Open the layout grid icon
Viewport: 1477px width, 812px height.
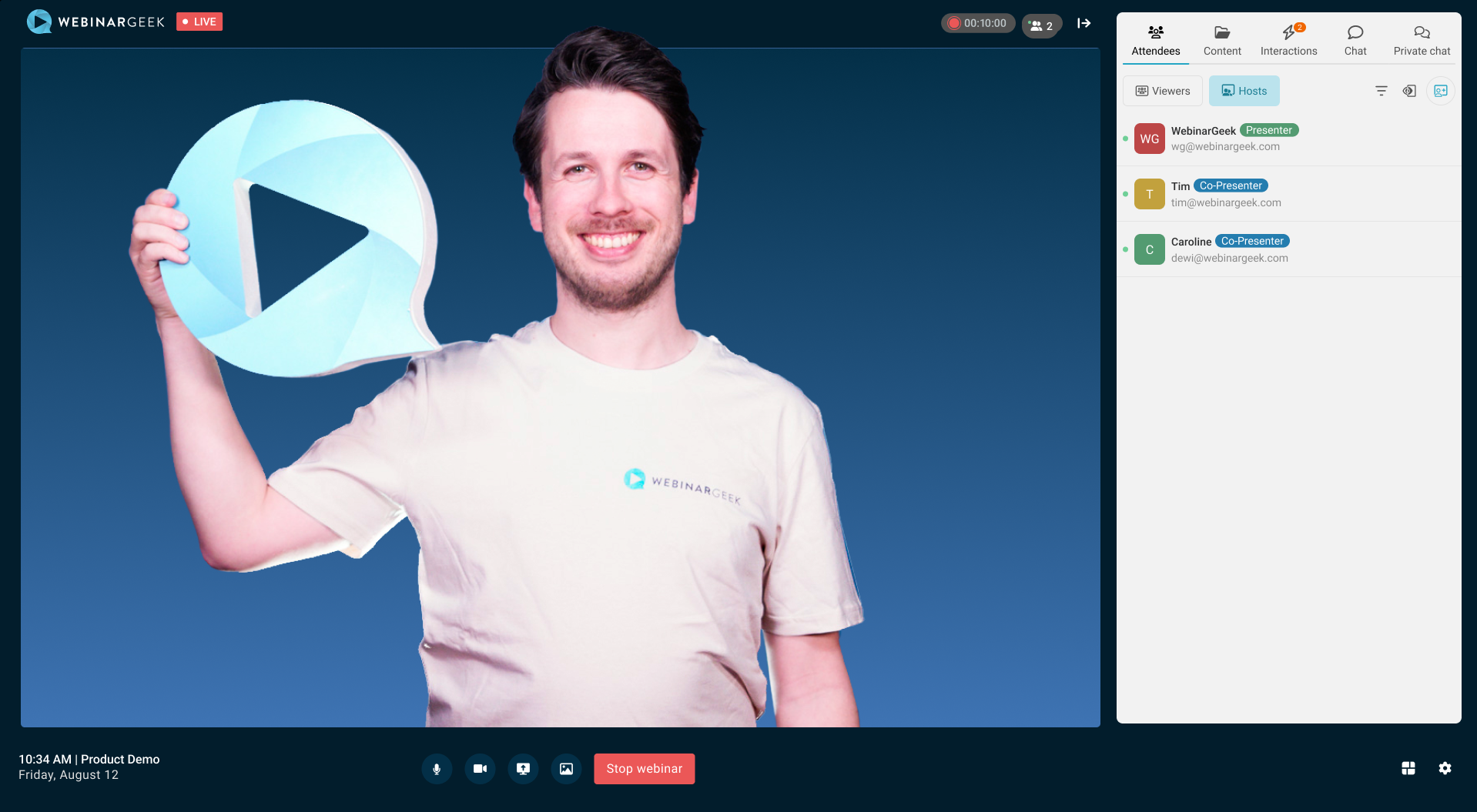point(1408,768)
